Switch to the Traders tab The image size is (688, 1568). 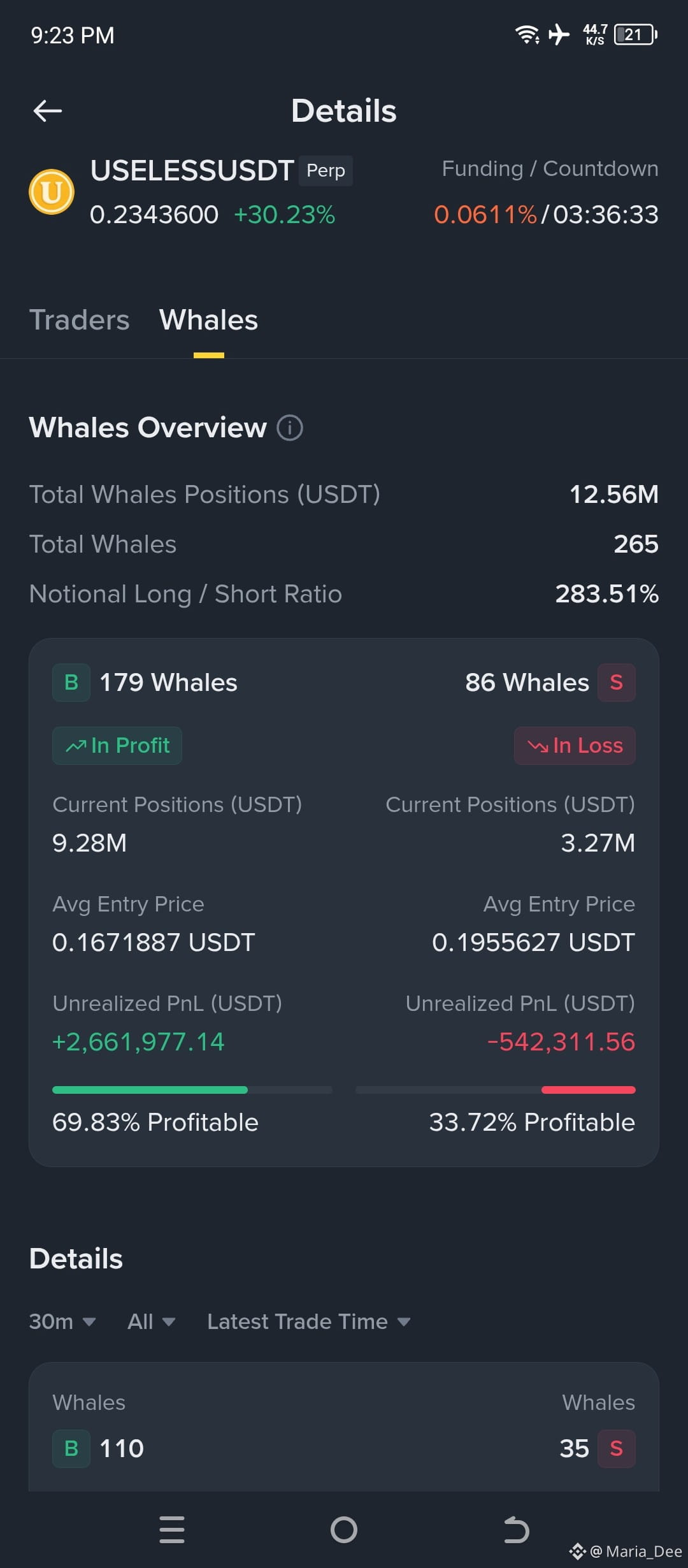point(80,320)
